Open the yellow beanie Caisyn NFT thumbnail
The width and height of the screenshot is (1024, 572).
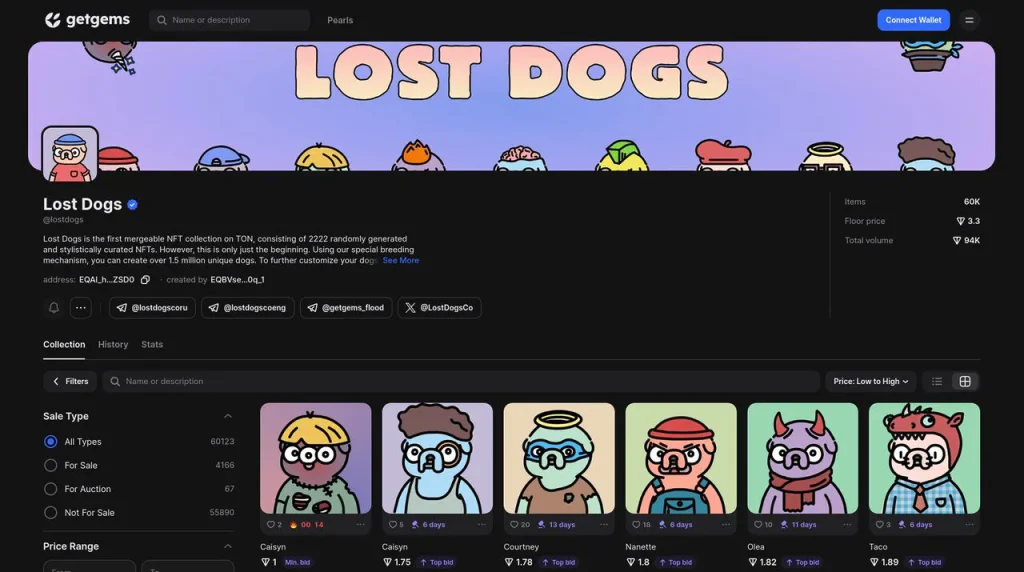[x=315, y=458]
